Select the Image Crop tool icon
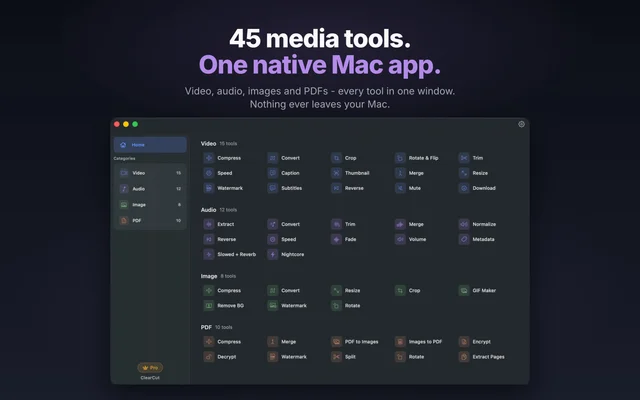 coord(400,291)
